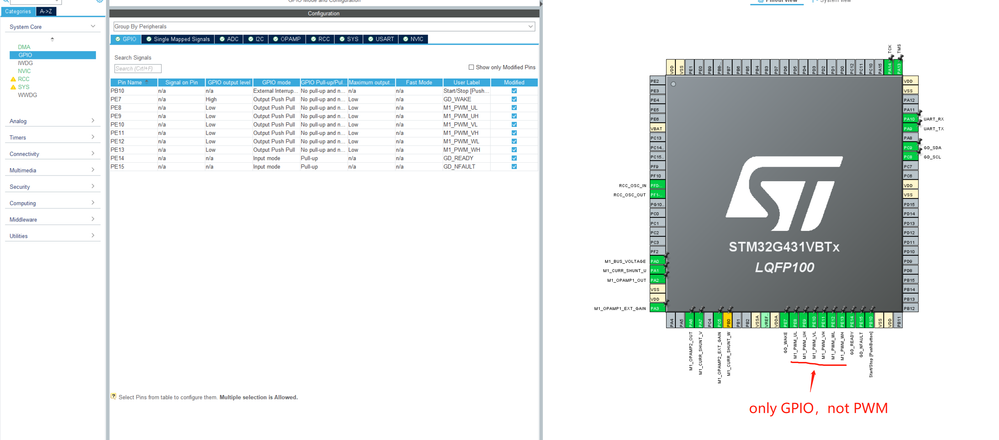Switch to the A->Z tab
The height and width of the screenshot is (440, 999).
[46, 11]
